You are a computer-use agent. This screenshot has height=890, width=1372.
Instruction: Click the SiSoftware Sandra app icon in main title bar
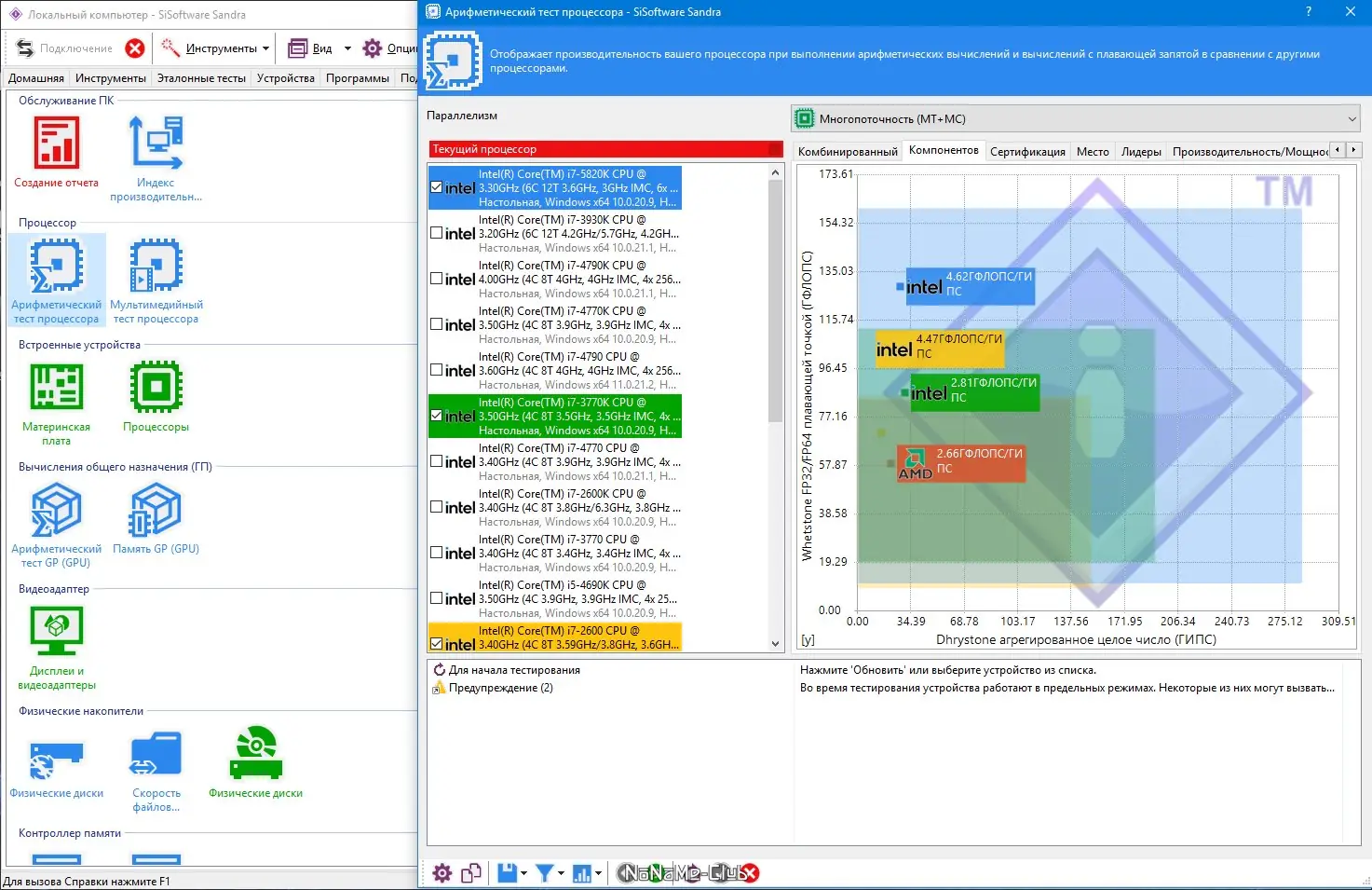[x=15, y=15]
